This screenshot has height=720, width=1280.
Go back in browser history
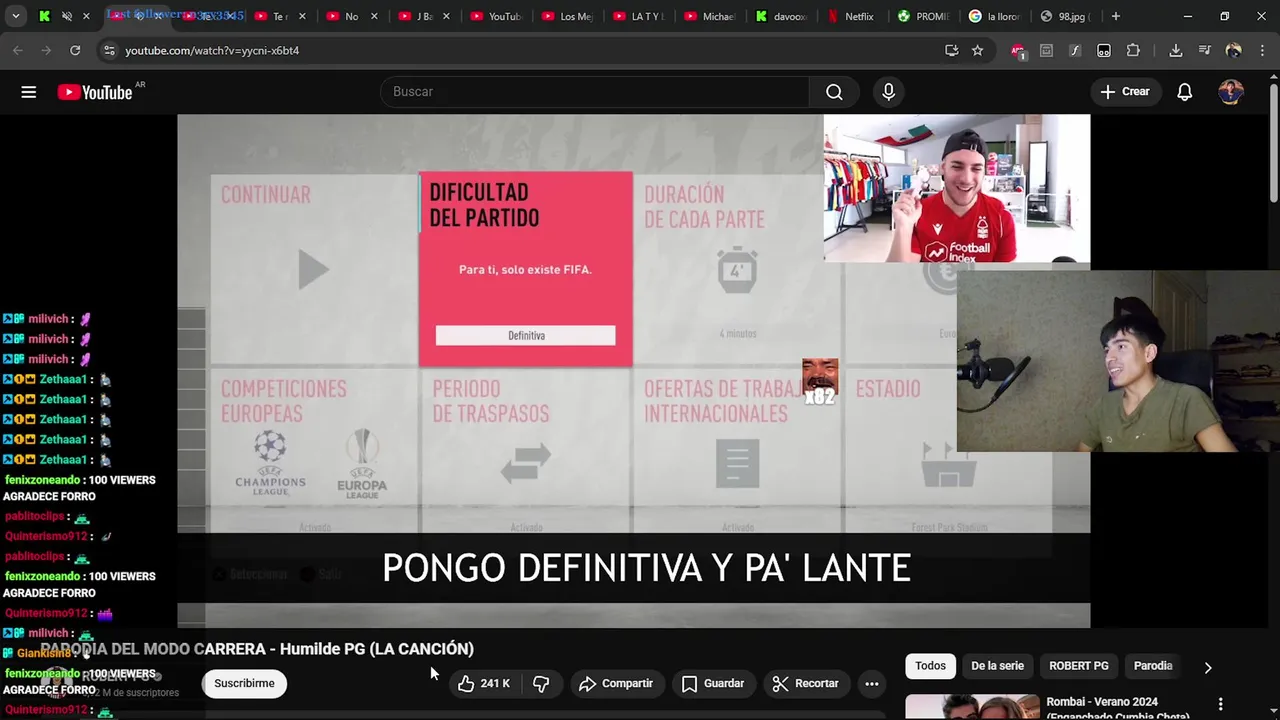18,50
